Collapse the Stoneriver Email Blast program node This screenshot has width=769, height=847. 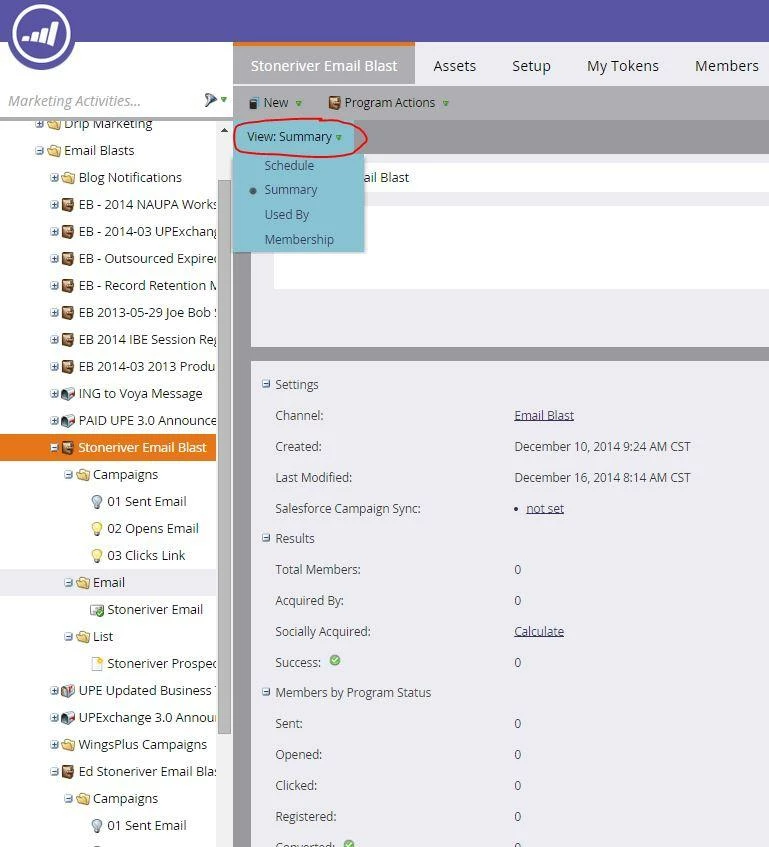[54, 447]
